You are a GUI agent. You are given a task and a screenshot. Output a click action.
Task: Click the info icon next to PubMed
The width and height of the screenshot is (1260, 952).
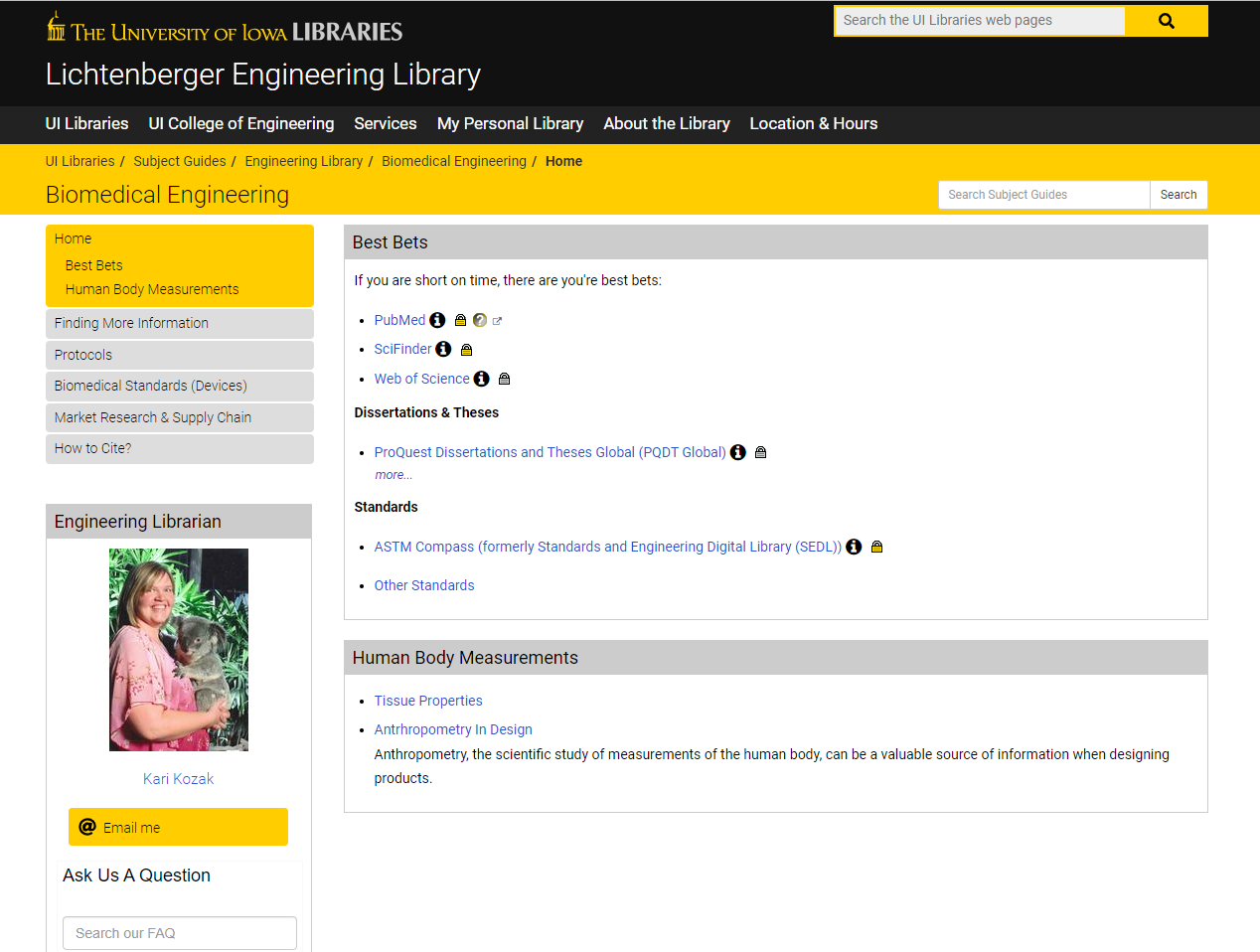pos(437,320)
